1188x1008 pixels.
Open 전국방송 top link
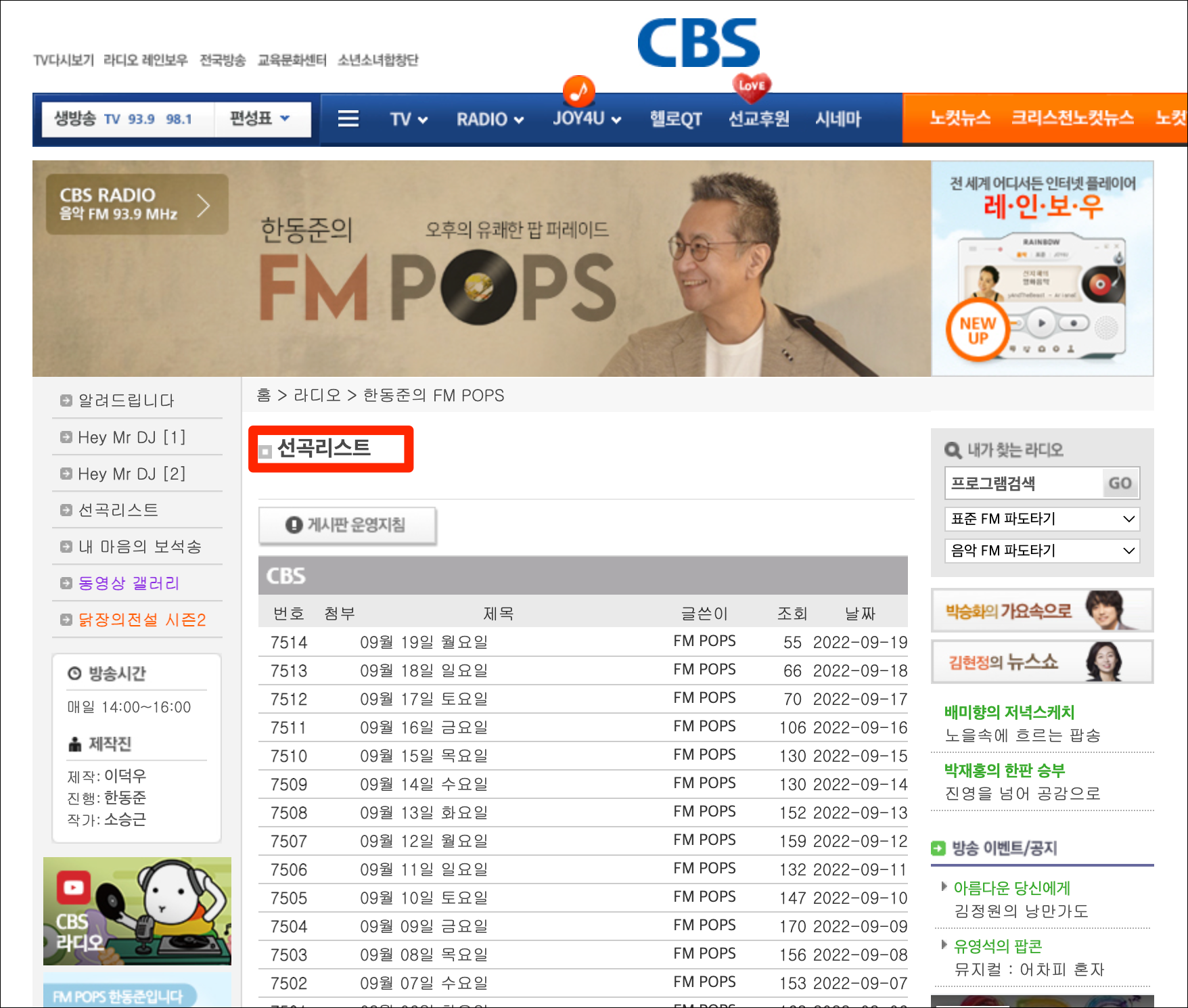tap(223, 60)
